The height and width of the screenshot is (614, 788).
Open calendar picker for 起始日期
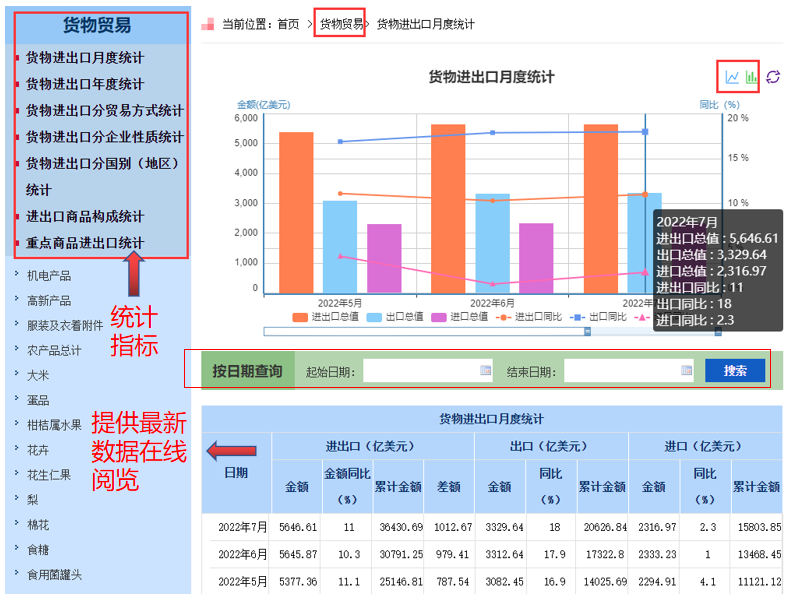tap(486, 371)
